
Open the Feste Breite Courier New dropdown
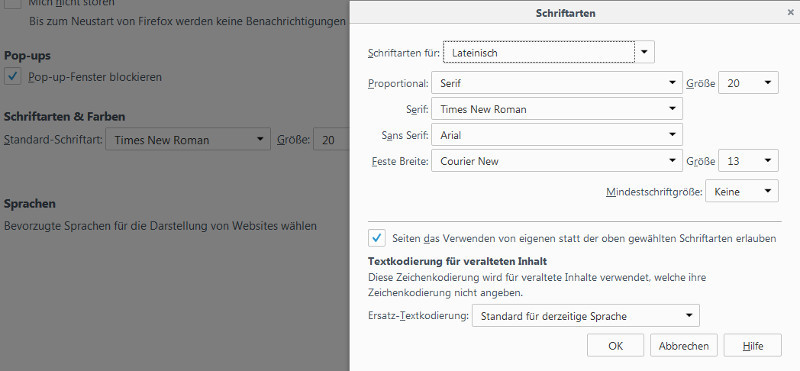[557, 161]
